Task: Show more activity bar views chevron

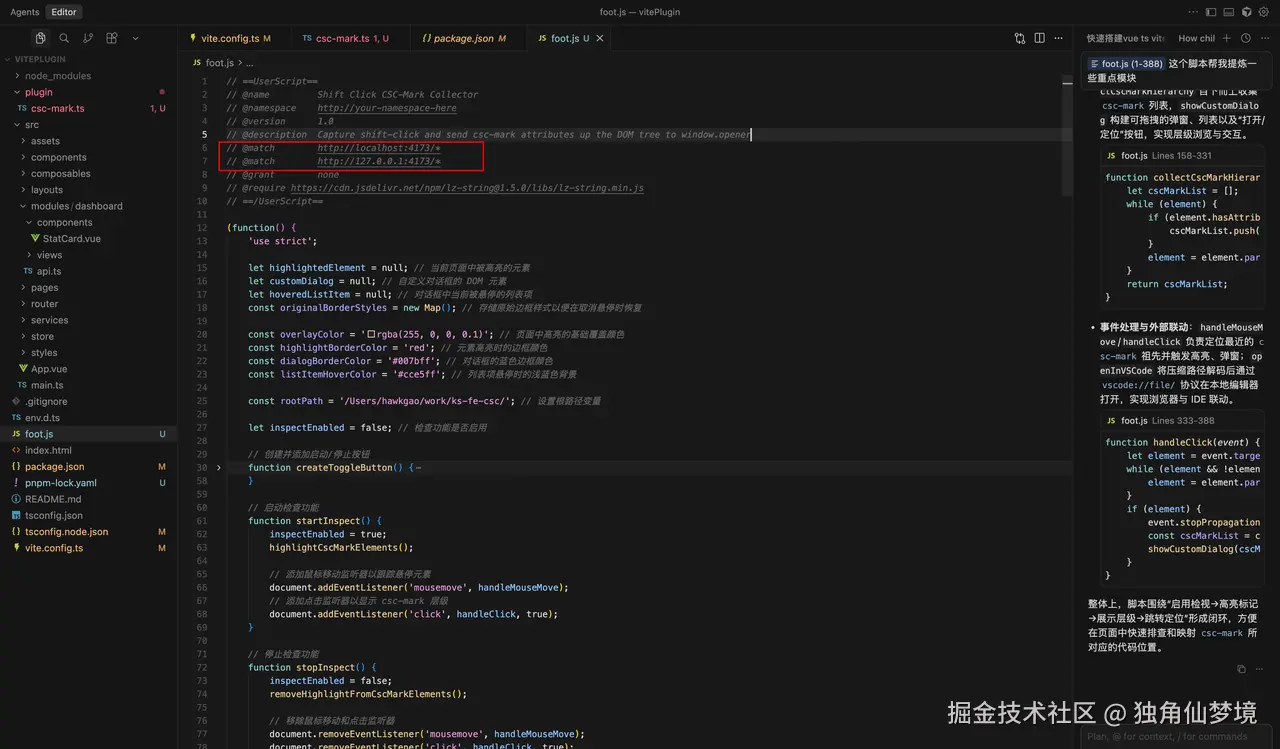Action: [x=135, y=38]
